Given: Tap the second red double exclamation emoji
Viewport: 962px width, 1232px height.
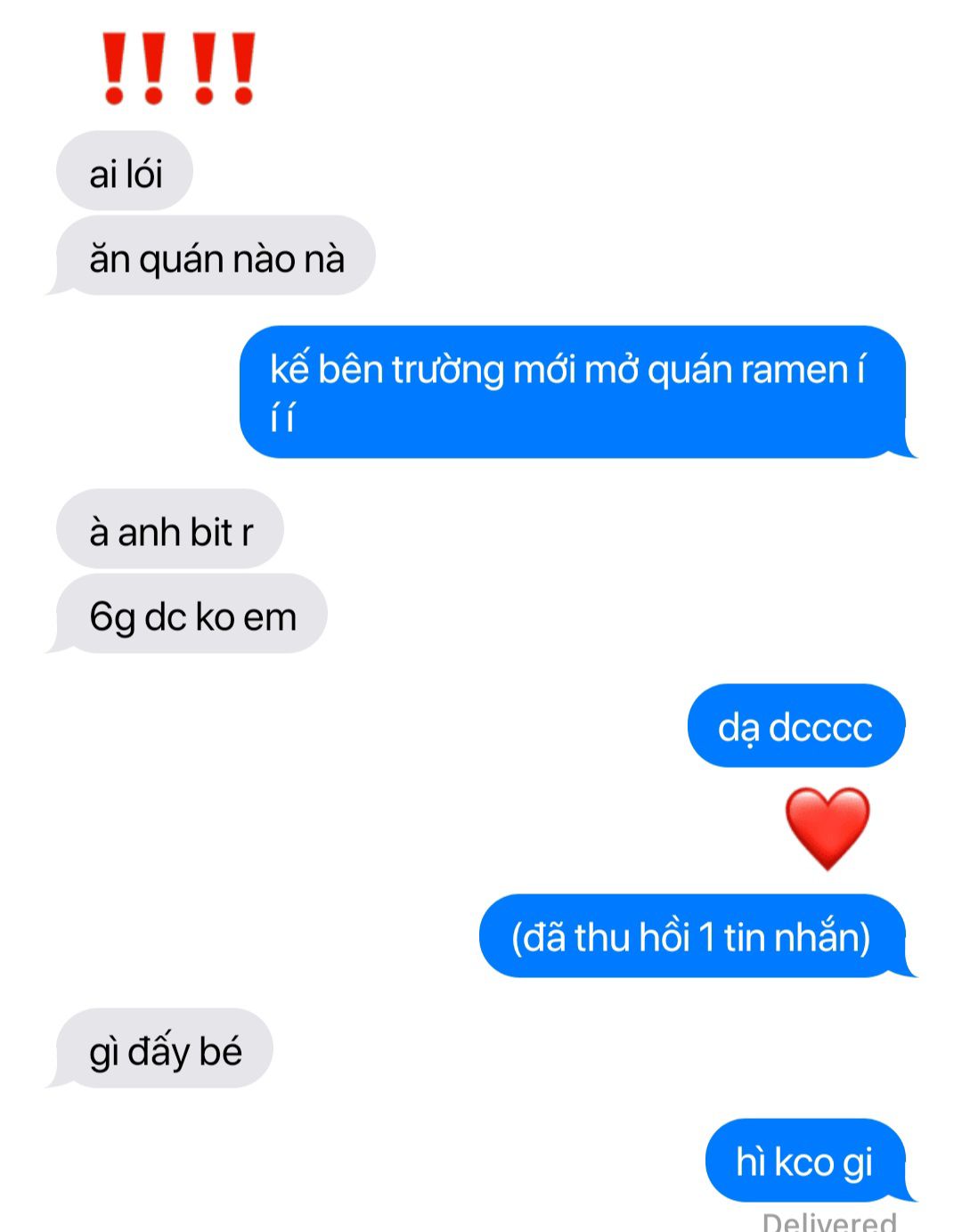Looking at the screenshot, I should click(x=224, y=69).
